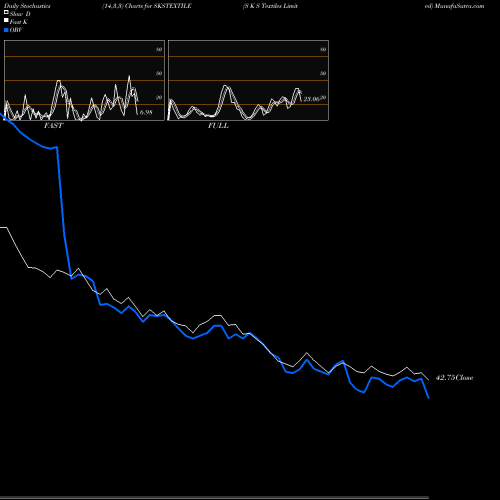Screen dimensions: 500x500
Task: Click the '42.75 Close' price label
Action: [454, 378]
